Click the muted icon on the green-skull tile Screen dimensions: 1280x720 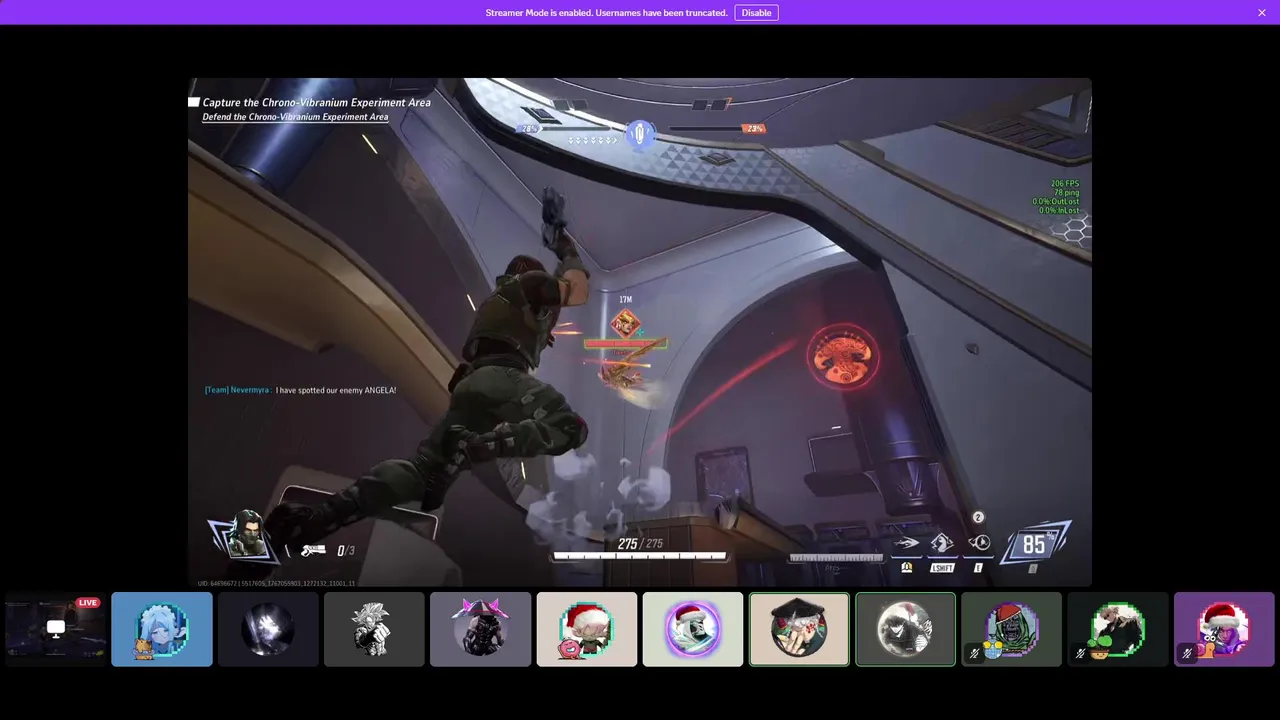(x=974, y=654)
